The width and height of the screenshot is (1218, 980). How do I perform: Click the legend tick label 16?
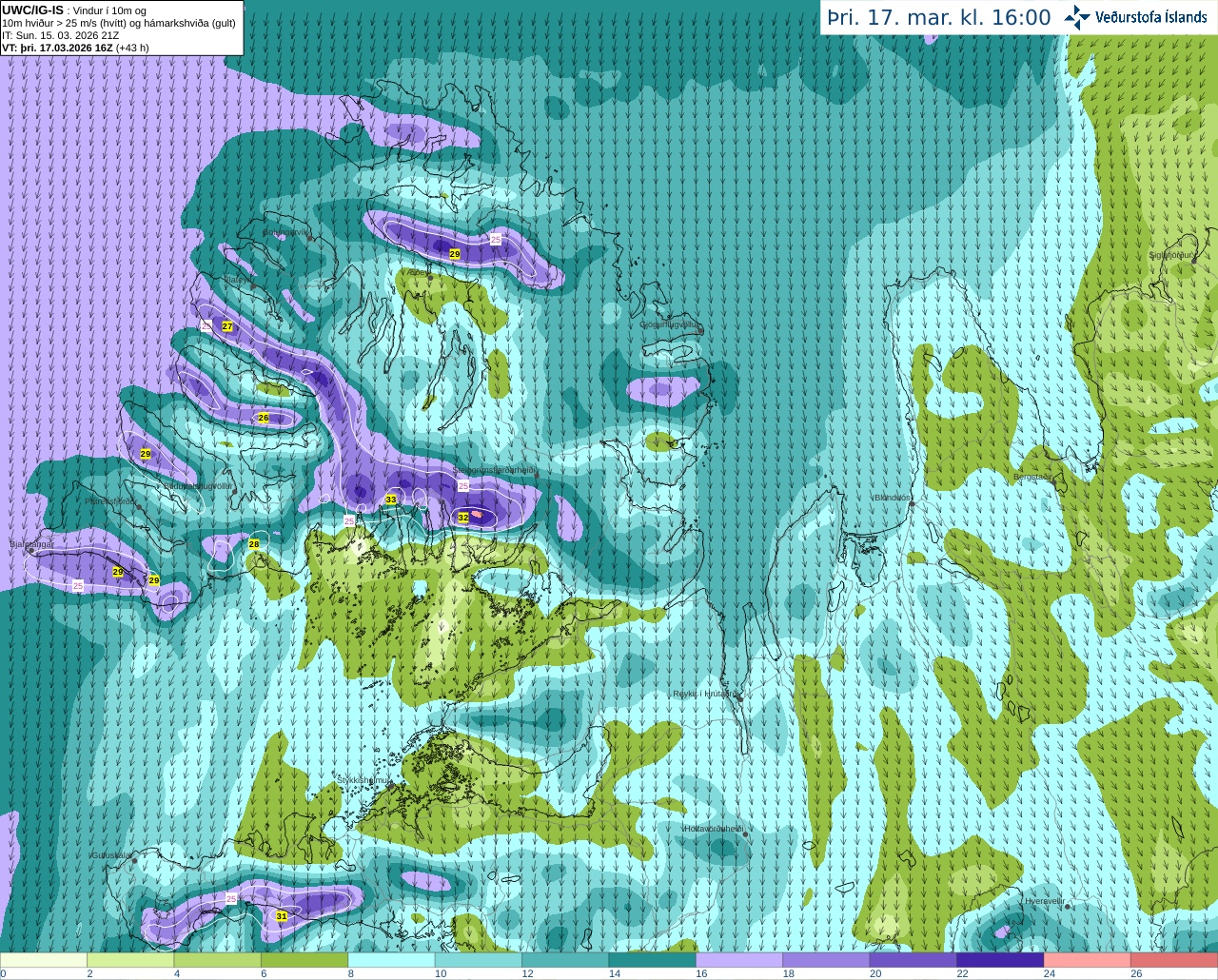(x=701, y=973)
